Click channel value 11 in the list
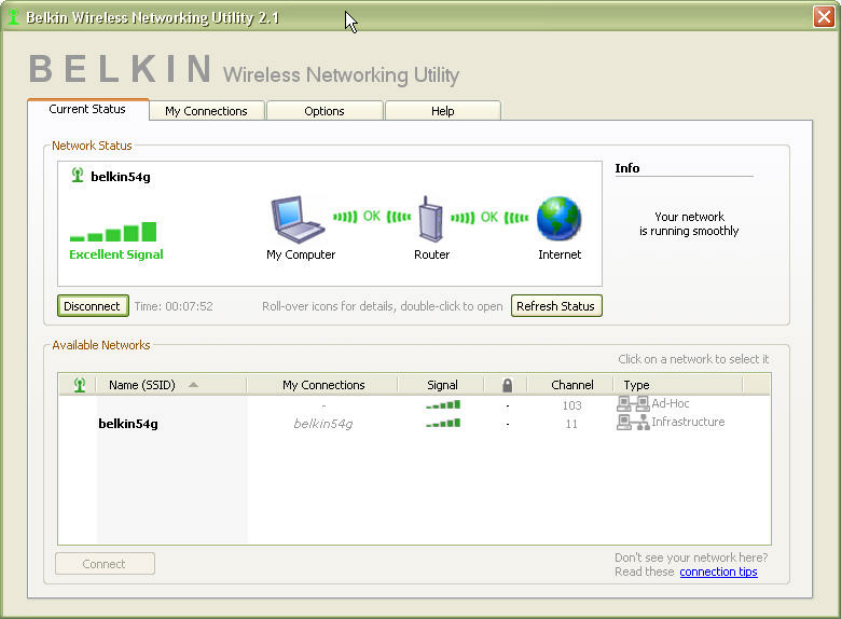 572,424
